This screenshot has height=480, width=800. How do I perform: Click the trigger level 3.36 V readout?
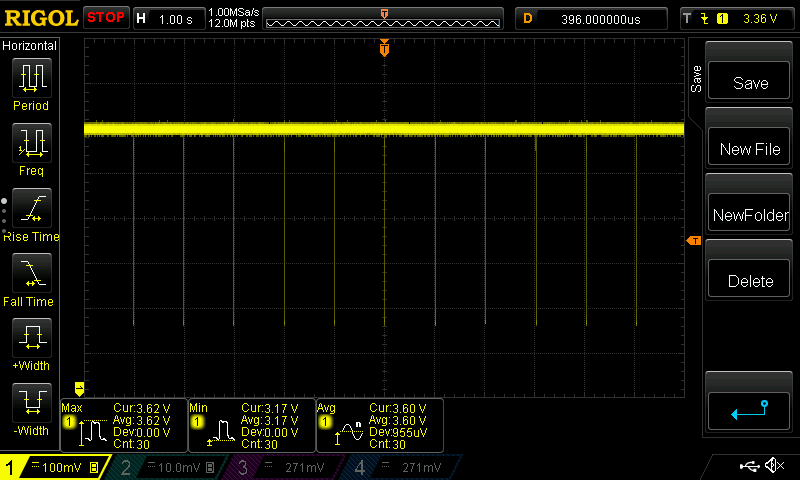pos(760,19)
